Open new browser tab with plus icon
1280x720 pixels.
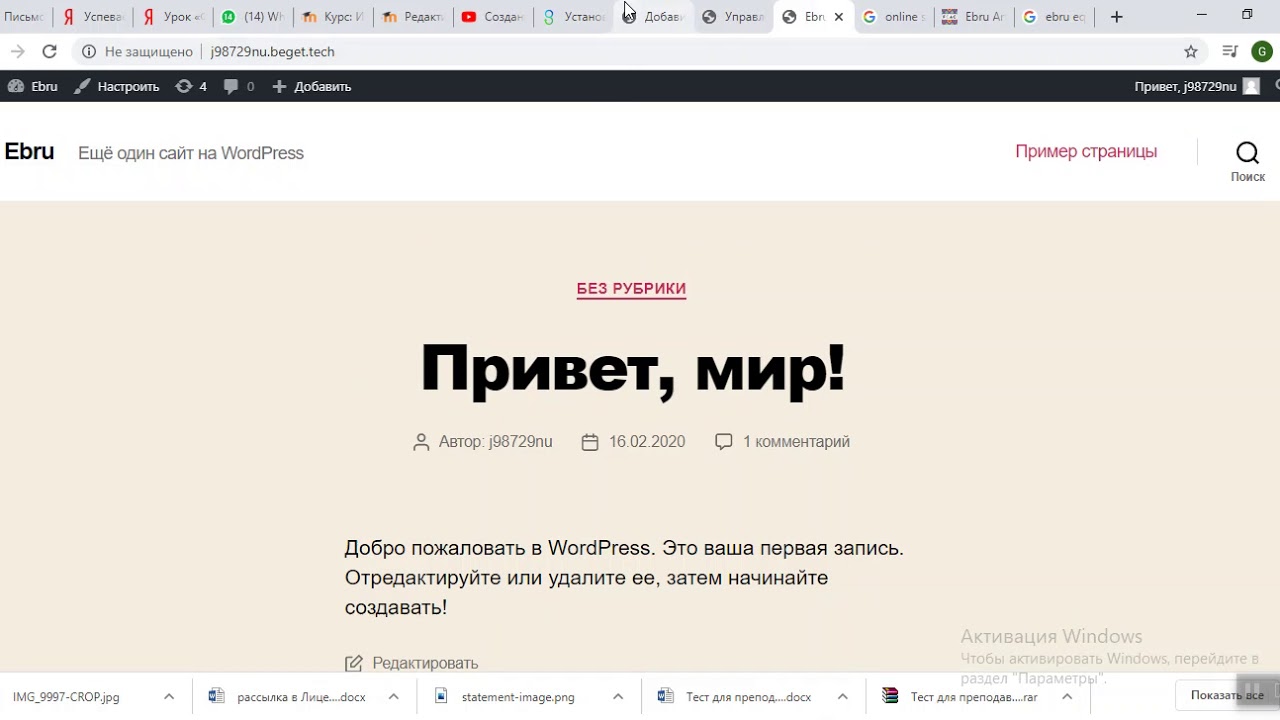pyautogui.click(x=1117, y=16)
